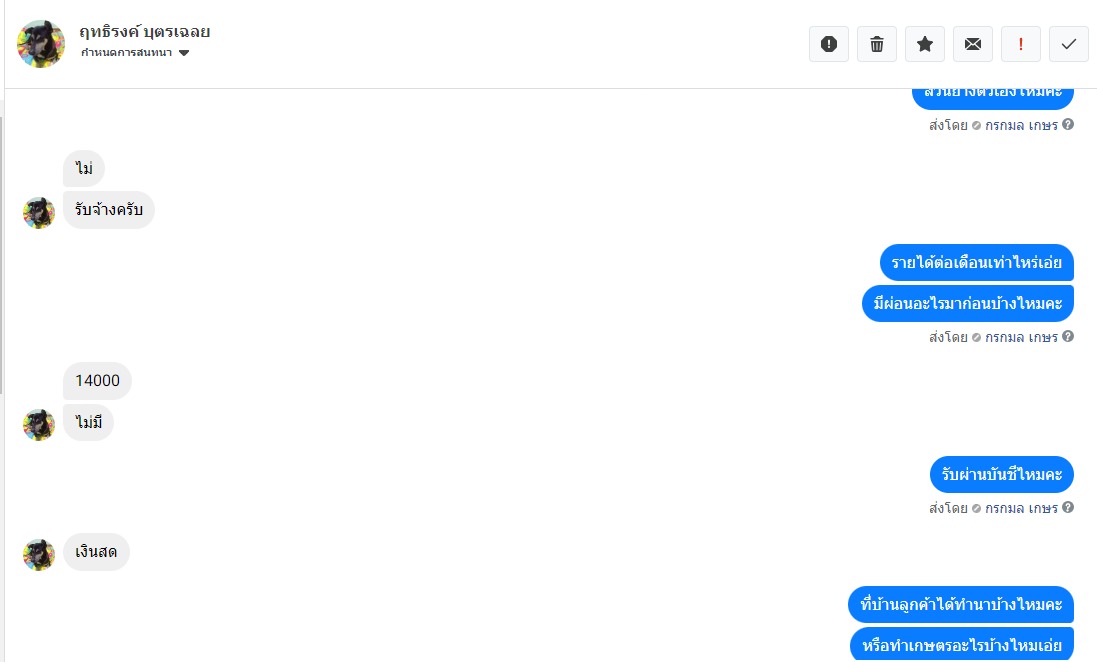
Task: Select the ที่บ้านลูกค้าได้ทำนาบ้างไหมคะ message
Action: [961, 605]
